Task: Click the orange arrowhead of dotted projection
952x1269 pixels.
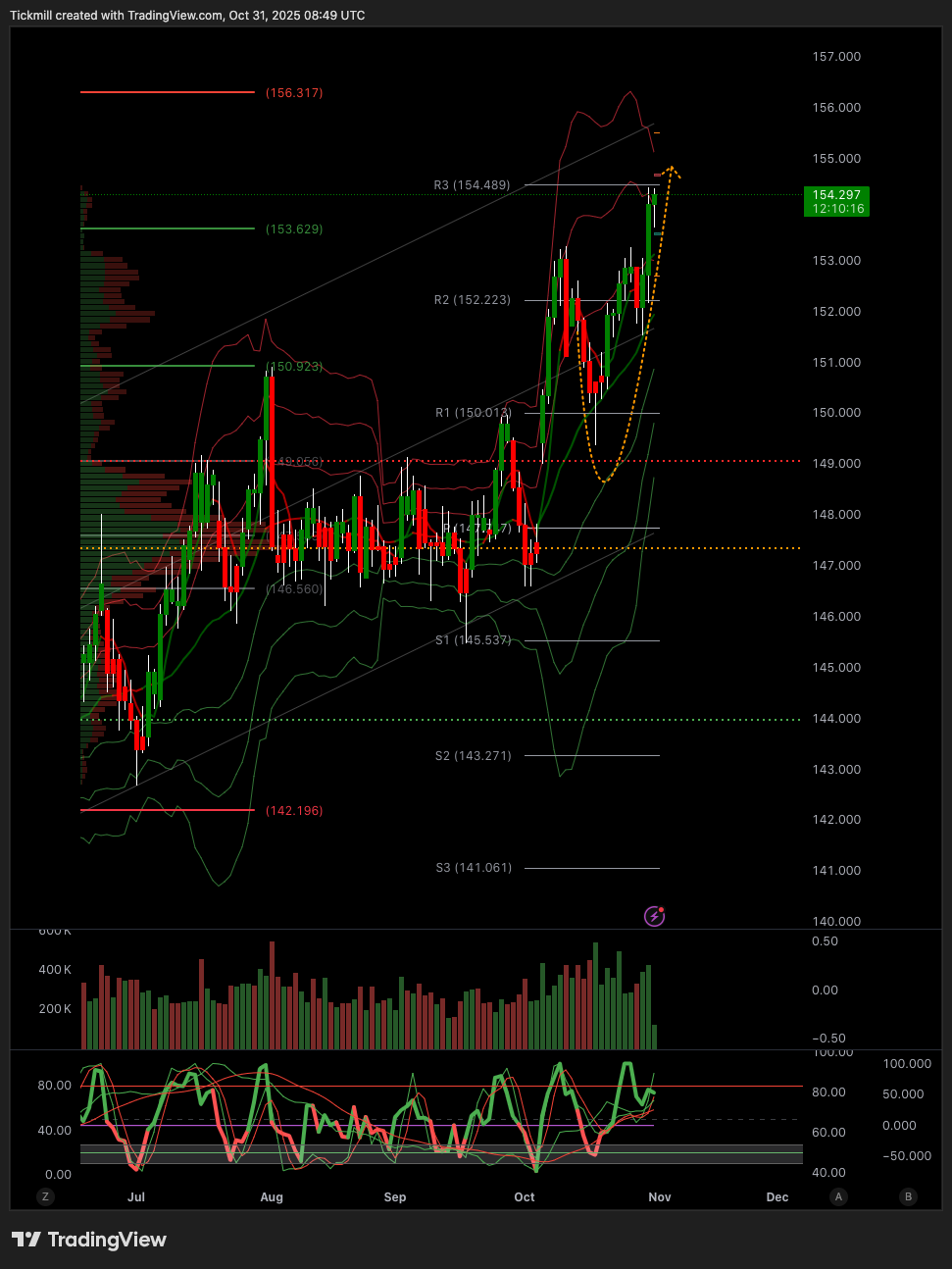Action: coord(673,171)
